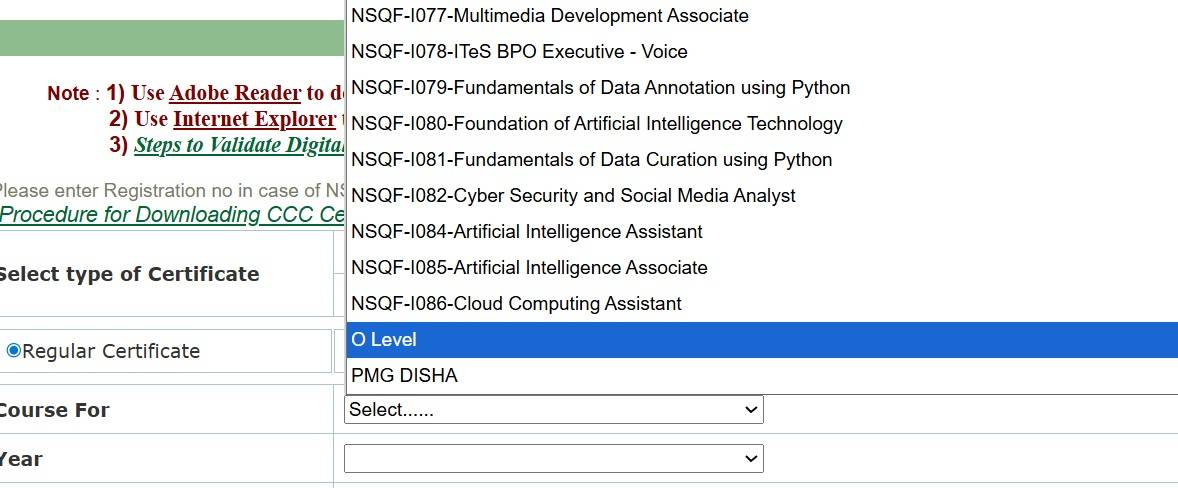Choose the highlighted O Level option
Image resolution: width=1178 pixels, height=488 pixels.
click(384, 340)
